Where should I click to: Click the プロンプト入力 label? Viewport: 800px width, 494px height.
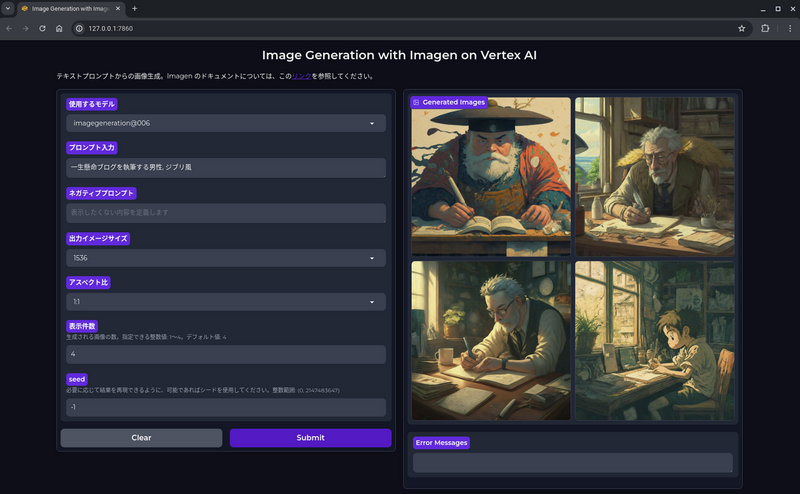coord(92,147)
